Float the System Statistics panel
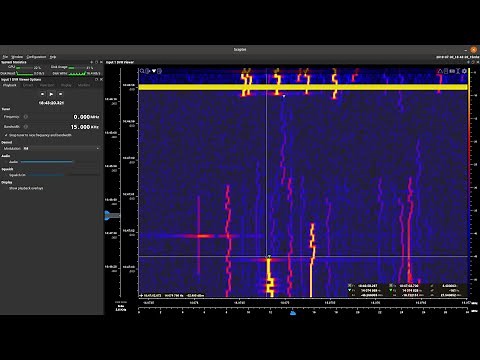Viewport: 480px width, 360px height. (x=97, y=62)
